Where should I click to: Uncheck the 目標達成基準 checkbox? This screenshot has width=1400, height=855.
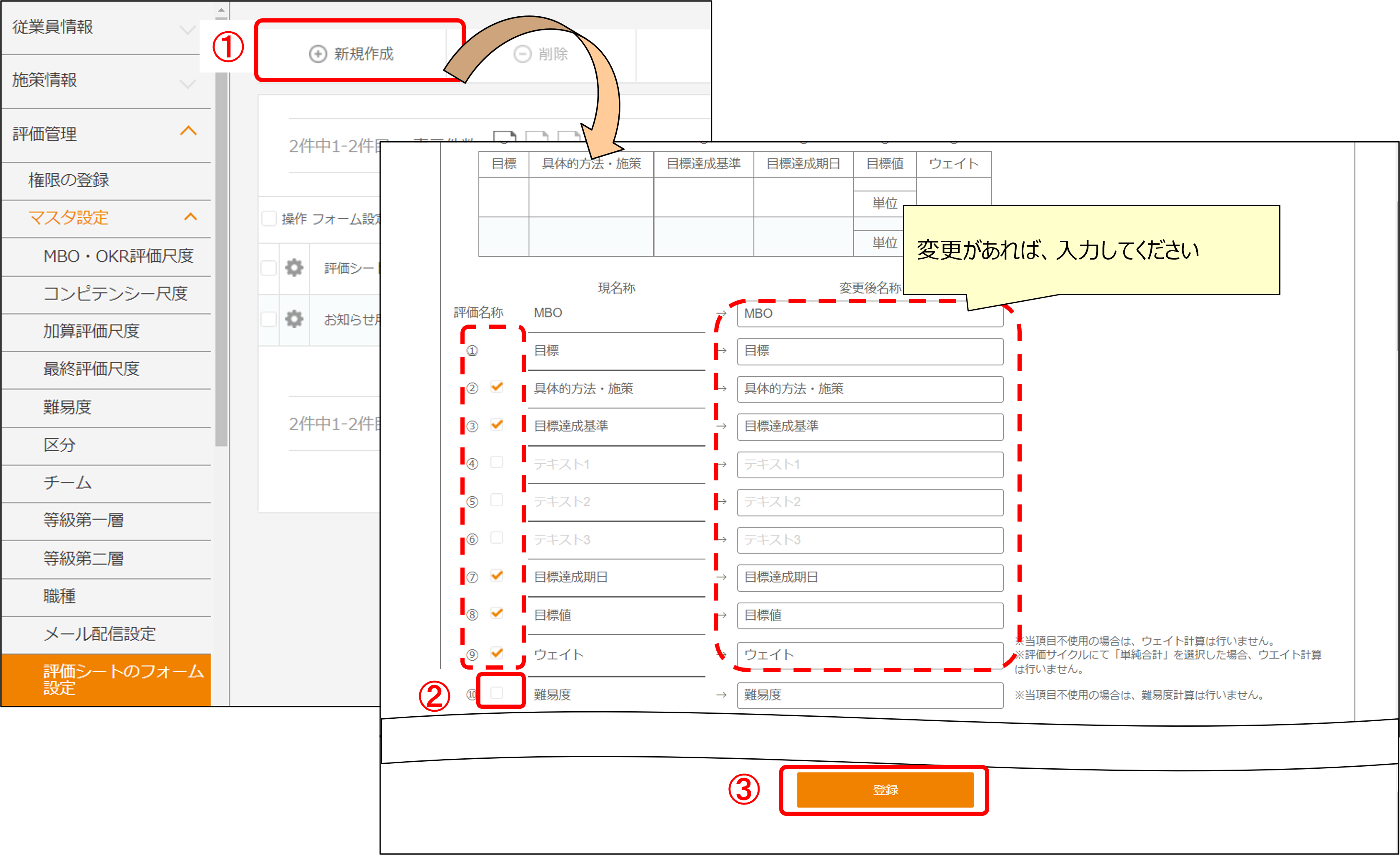coord(497,425)
